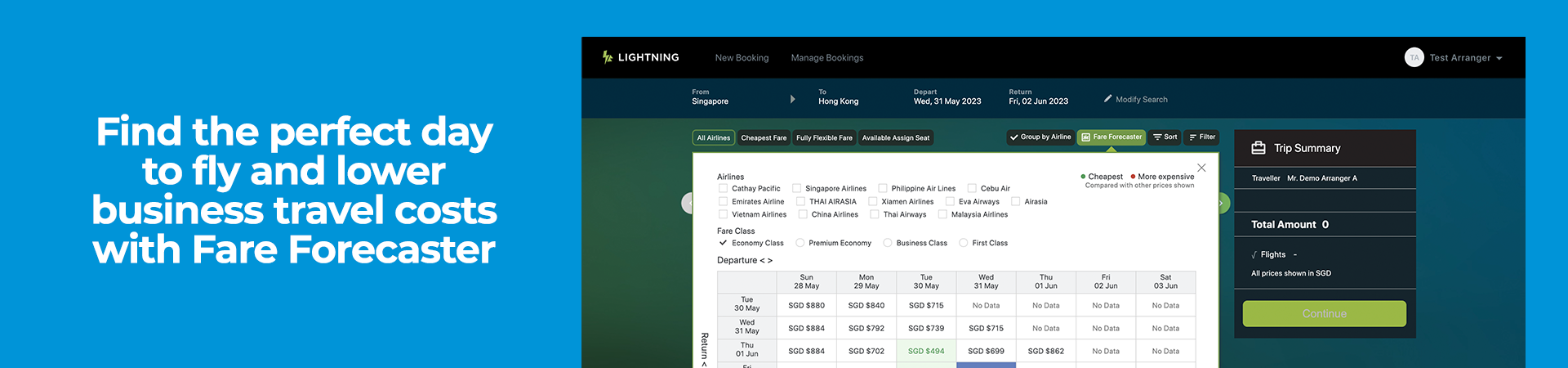Screen dimensions: 1568x368
Task: Select Business Class fare class
Action: click(888, 243)
